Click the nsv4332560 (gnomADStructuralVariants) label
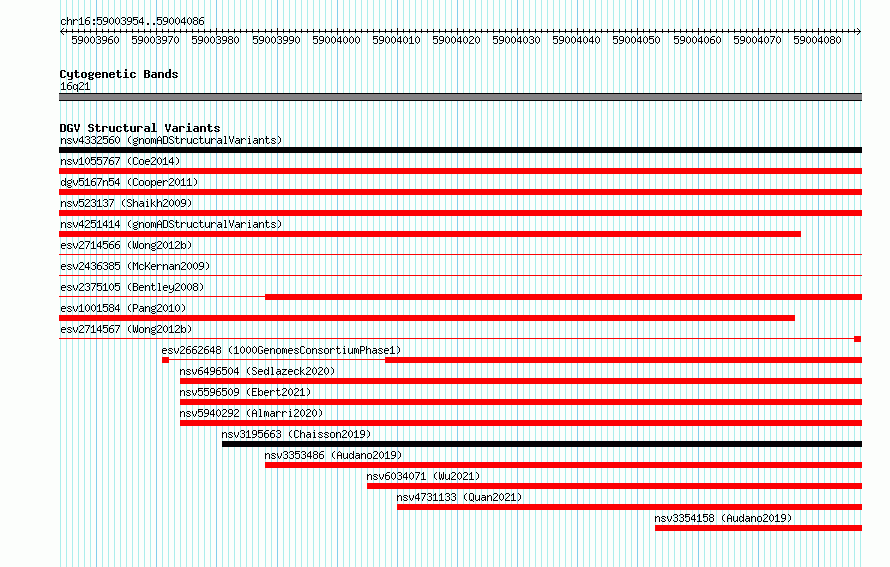 (x=171, y=140)
